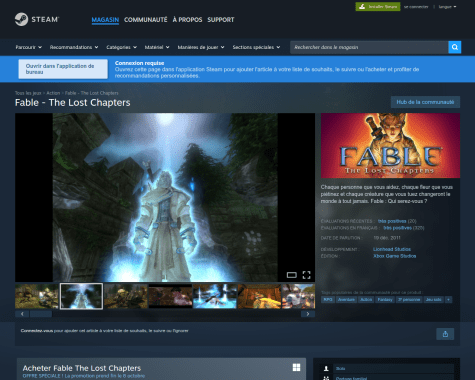Click se connecter link
Image resolution: width=475 pixels, height=380 pixels.
point(416,7)
